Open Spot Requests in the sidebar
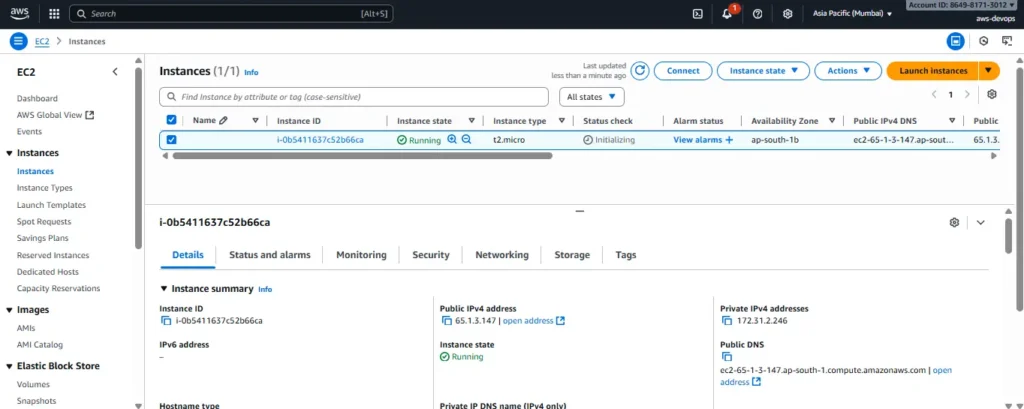This screenshot has width=1024, height=409. click(44, 221)
